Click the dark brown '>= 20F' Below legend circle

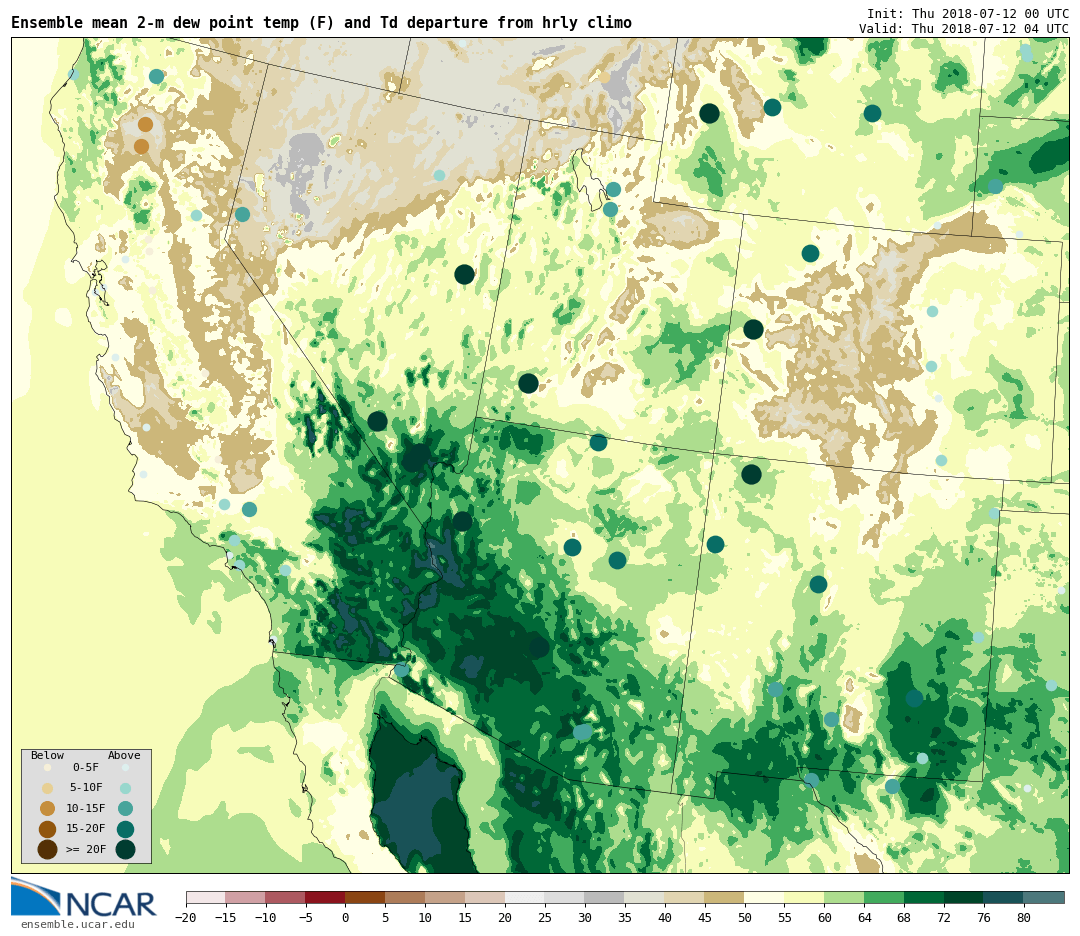click(47, 849)
